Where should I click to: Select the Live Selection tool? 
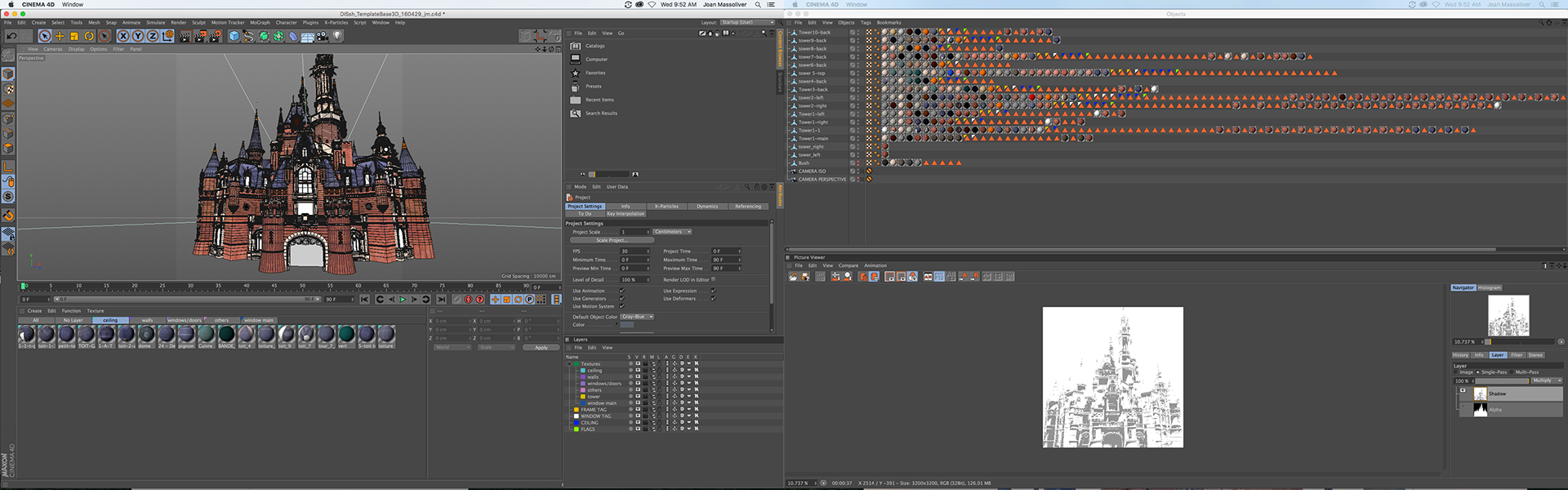click(x=45, y=36)
